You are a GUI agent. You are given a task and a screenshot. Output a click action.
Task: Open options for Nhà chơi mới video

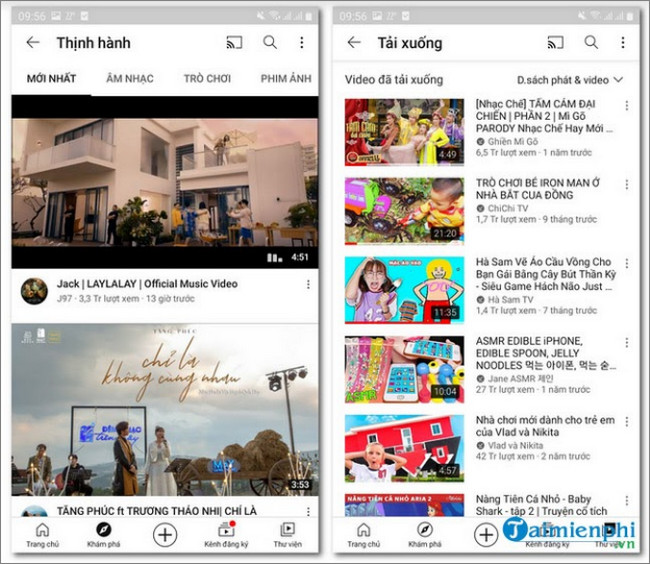tap(626, 421)
